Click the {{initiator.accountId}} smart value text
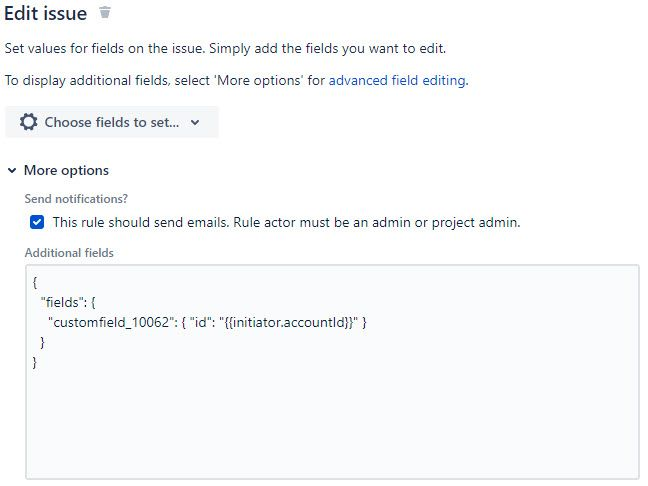Viewport: 648px width, 486px height. (289, 322)
